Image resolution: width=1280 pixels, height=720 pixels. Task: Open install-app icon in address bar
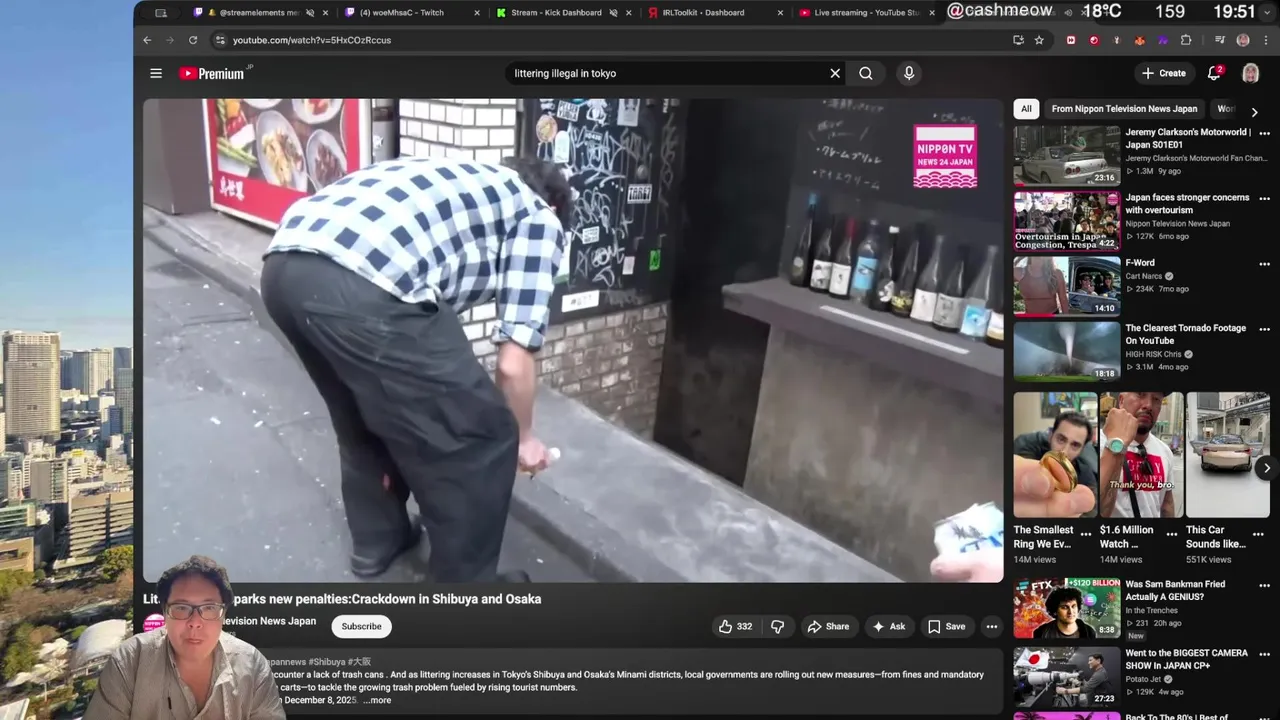(x=1018, y=40)
